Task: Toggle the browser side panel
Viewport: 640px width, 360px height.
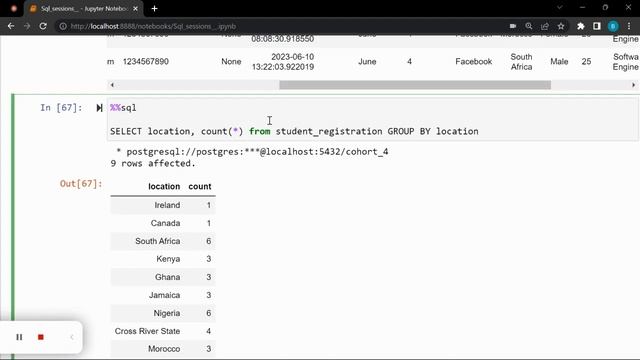Action: (x=597, y=26)
